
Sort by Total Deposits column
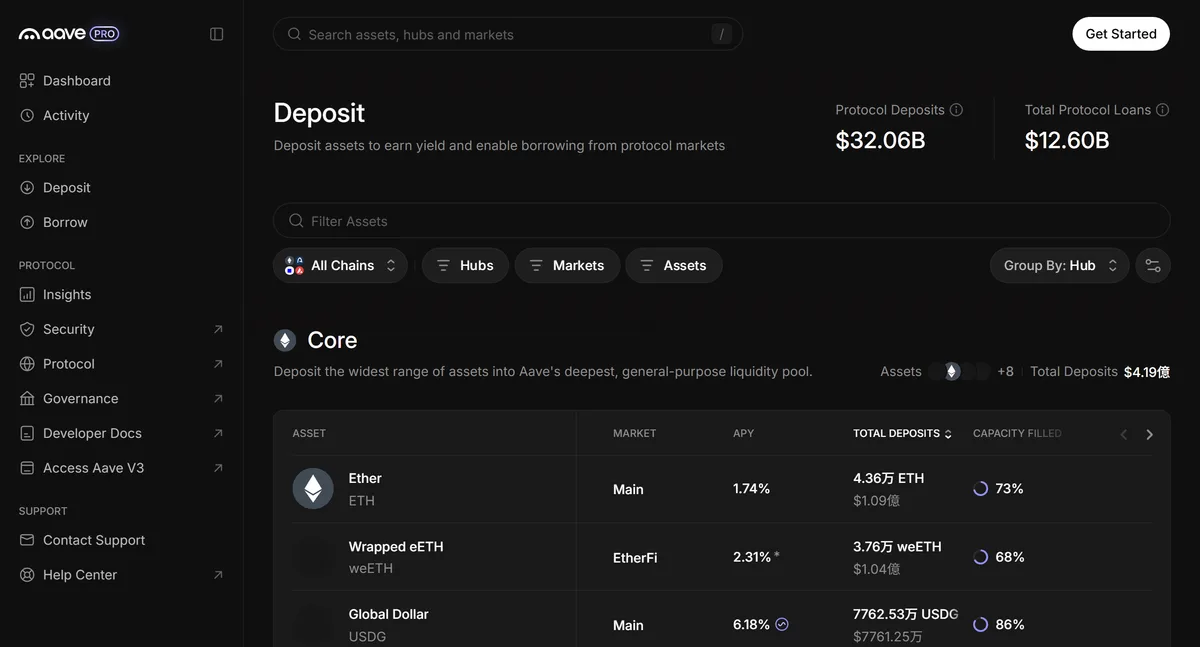click(x=902, y=434)
